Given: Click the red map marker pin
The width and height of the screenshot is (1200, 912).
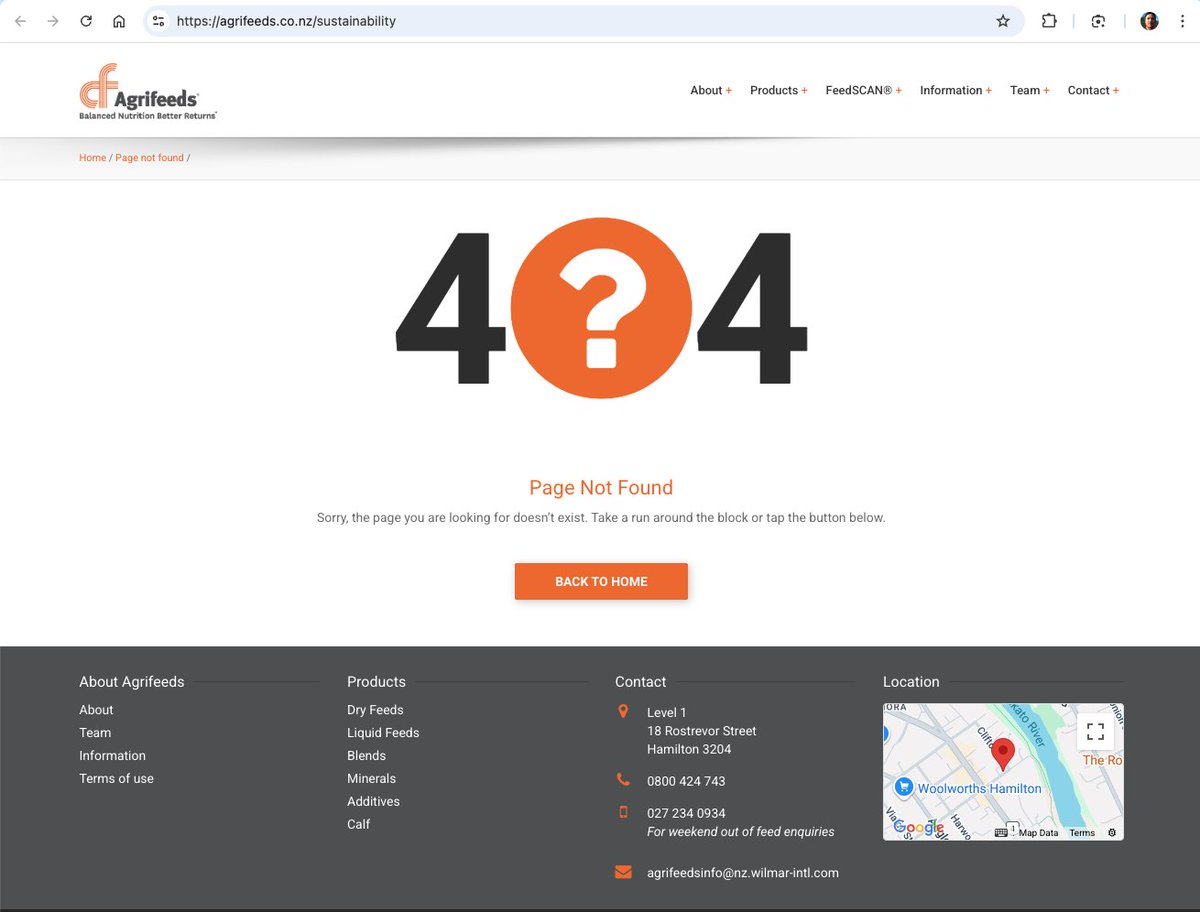Looking at the screenshot, I should [1002, 755].
